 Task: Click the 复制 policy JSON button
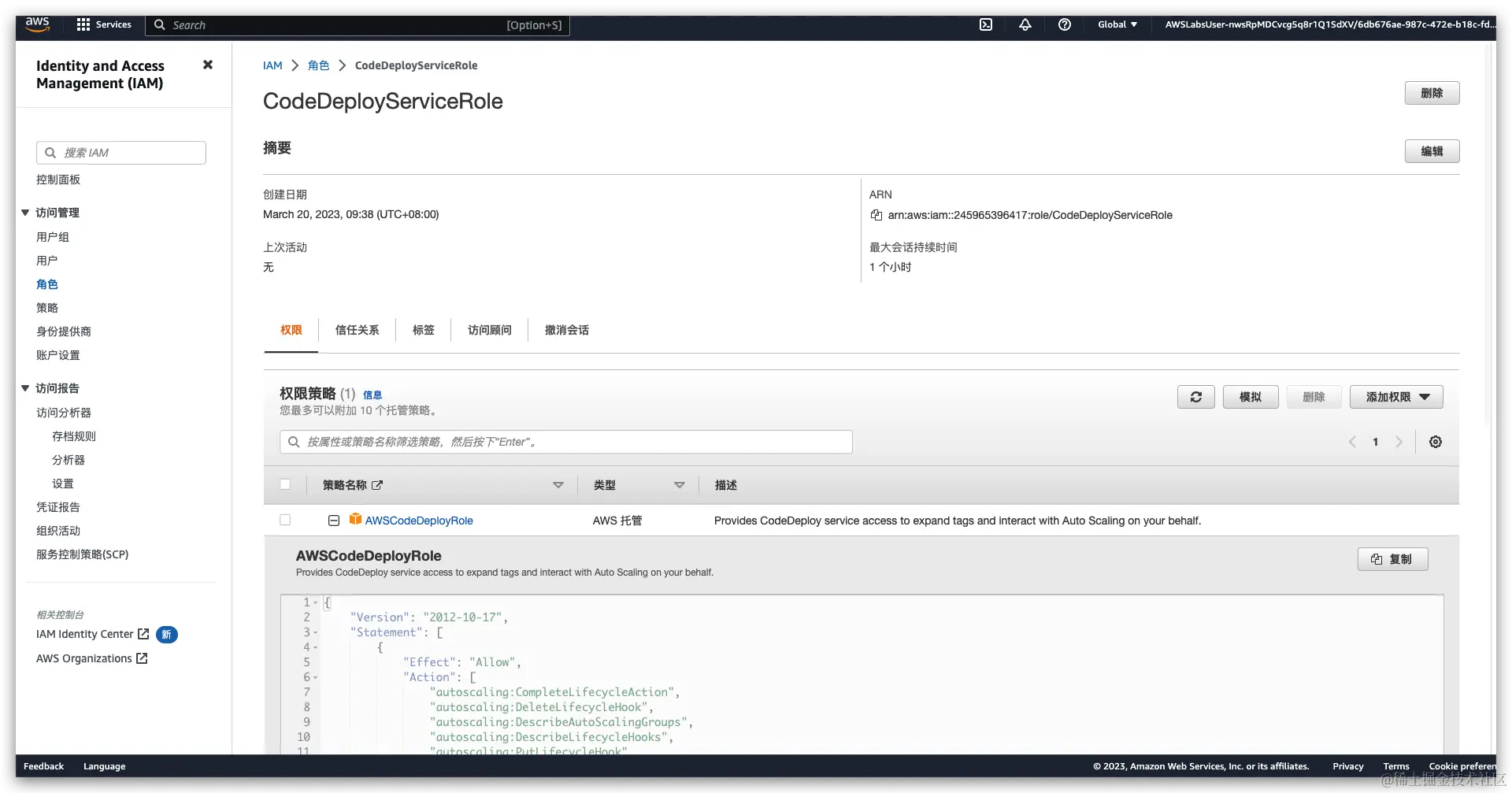[x=1392, y=559]
